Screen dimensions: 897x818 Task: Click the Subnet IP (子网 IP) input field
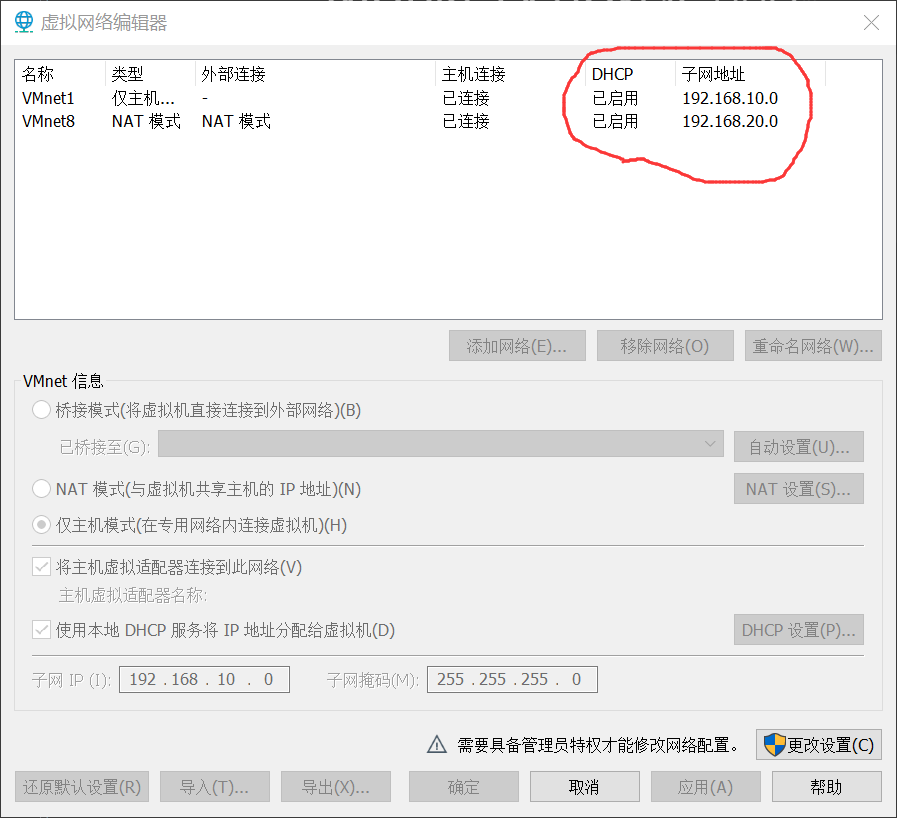pos(204,679)
